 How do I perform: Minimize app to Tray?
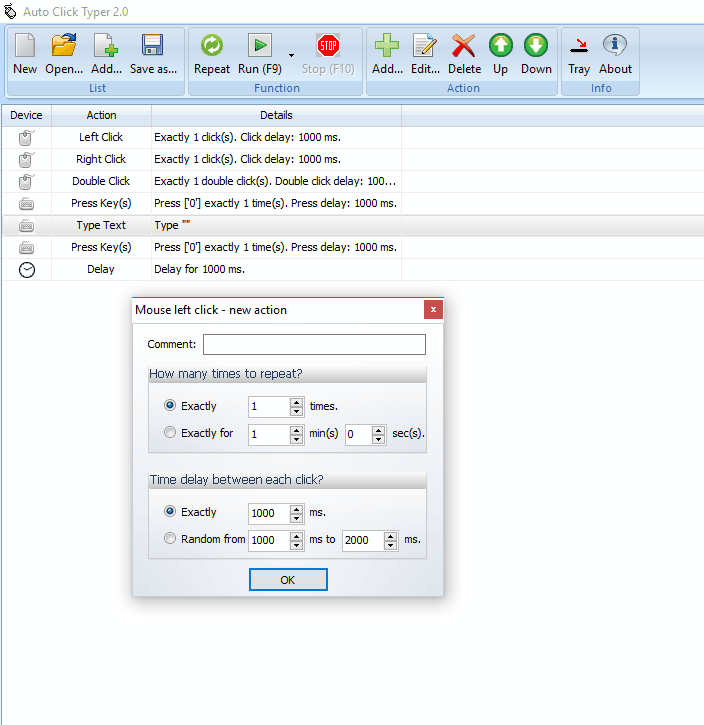pyautogui.click(x=579, y=54)
